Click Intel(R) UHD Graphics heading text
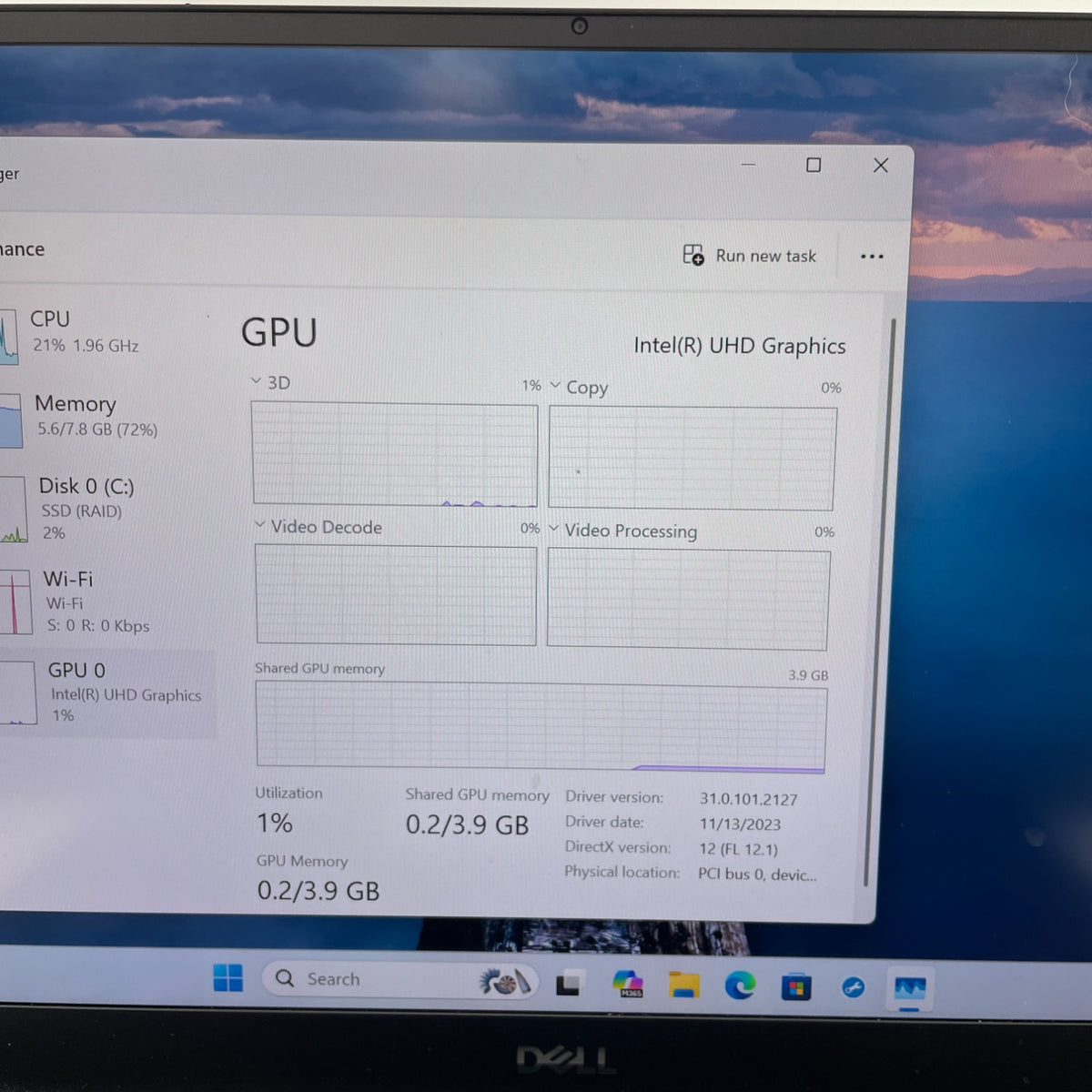The image size is (1092, 1092). [740, 346]
